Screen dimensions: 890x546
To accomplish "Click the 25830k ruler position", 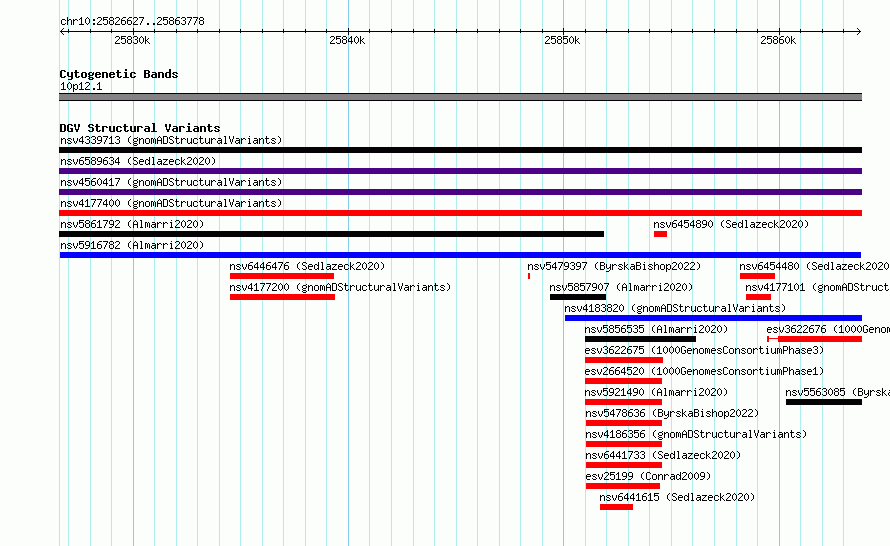I will point(132,40).
